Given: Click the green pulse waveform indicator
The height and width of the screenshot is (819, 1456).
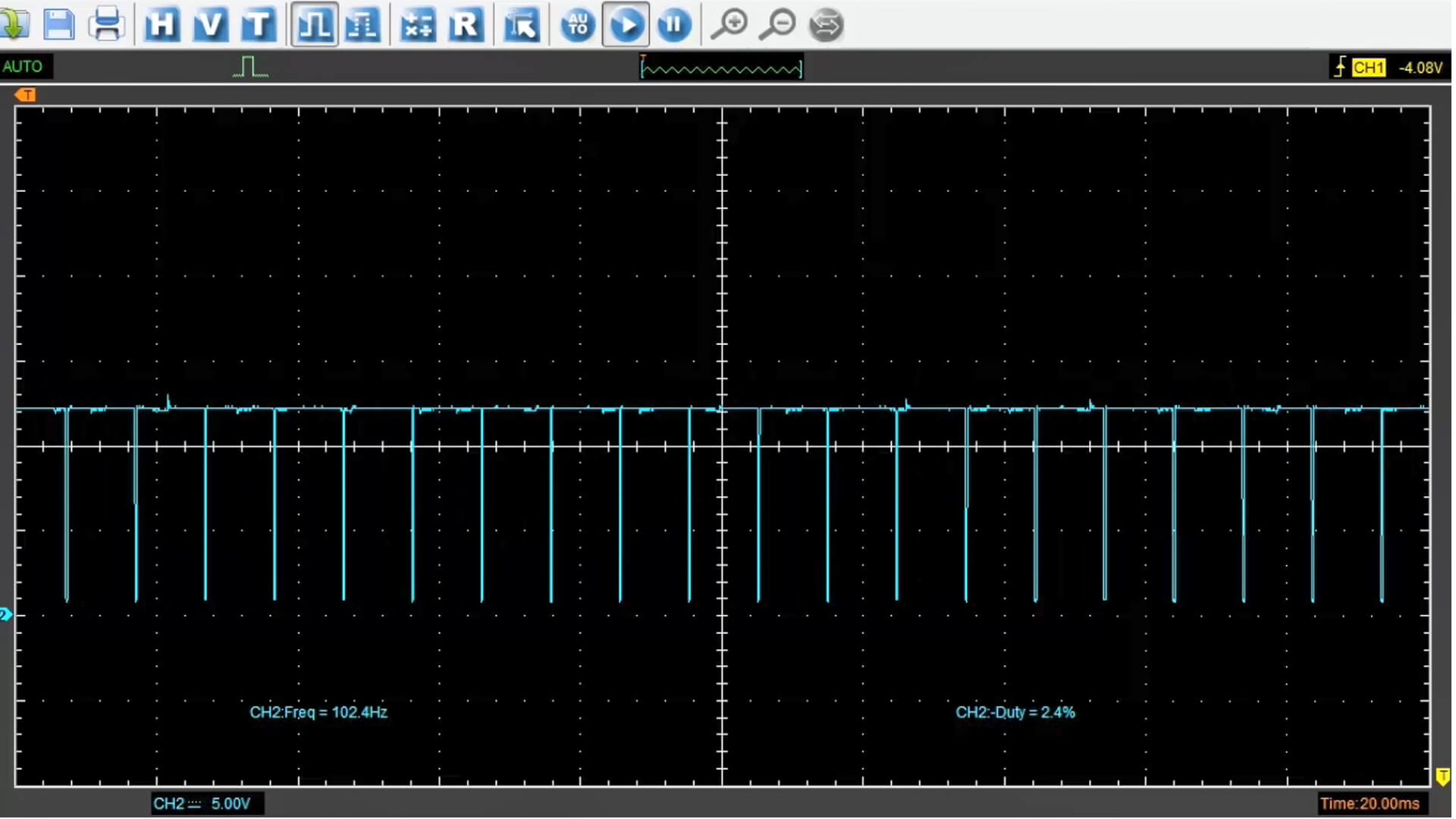Looking at the screenshot, I should [x=250, y=67].
